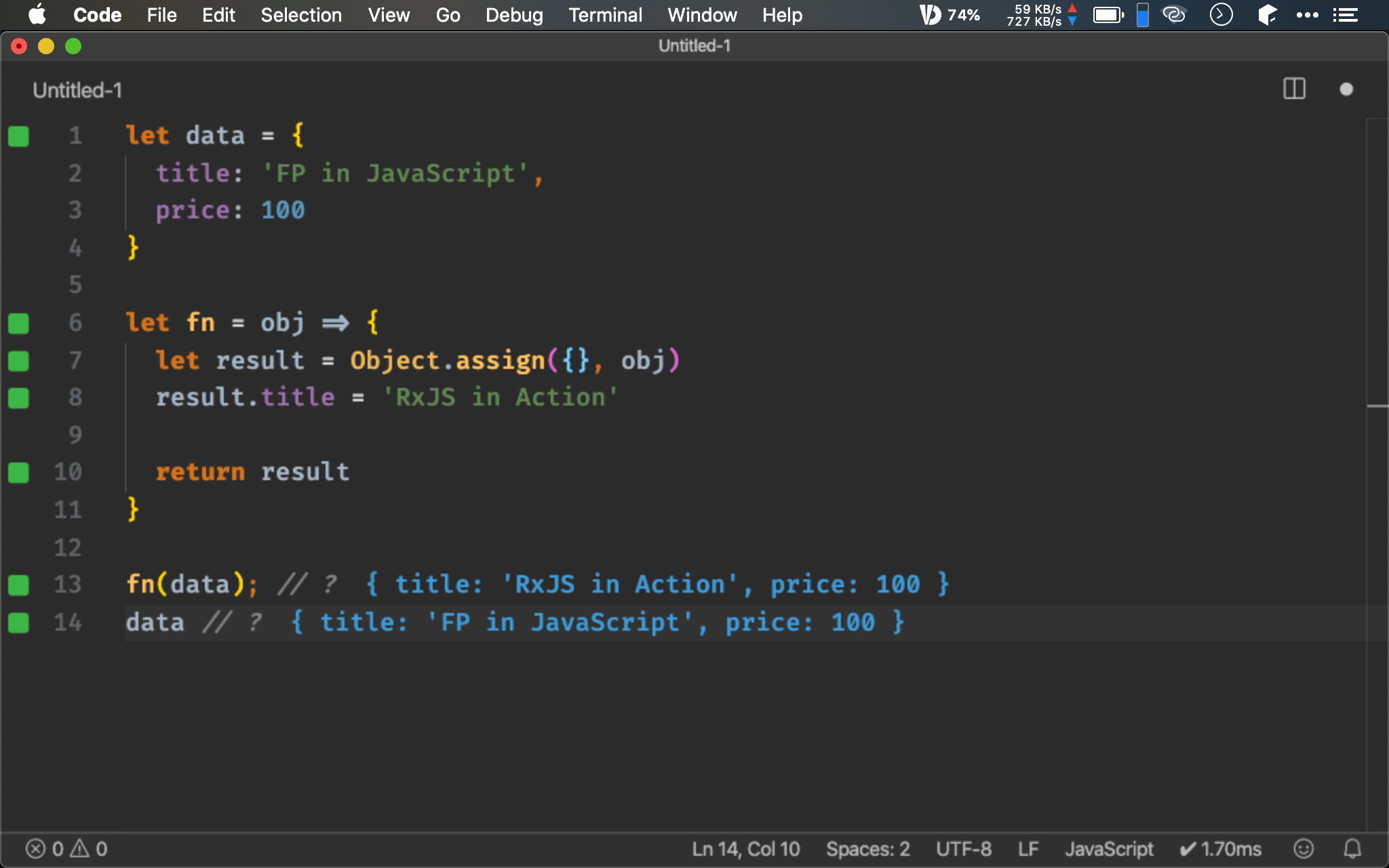The image size is (1389, 868).
Task: Click the unsaved changes dot icon
Action: [1346, 89]
